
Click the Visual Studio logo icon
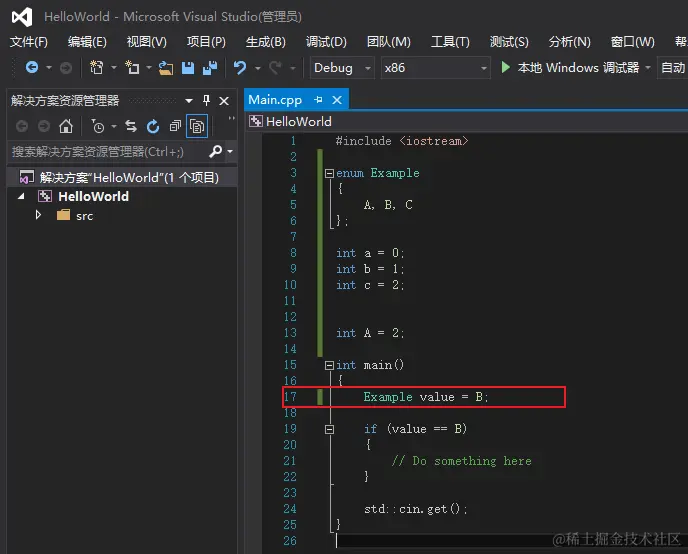pyautogui.click(x=22, y=17)
